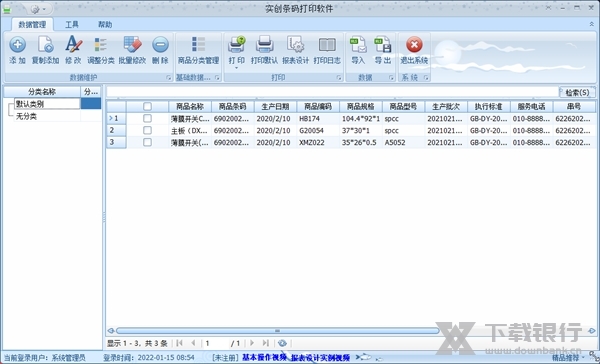Open 商品分类管理 category management
Viewport: 600px width, 364px height.
click(x=198, y=45)
